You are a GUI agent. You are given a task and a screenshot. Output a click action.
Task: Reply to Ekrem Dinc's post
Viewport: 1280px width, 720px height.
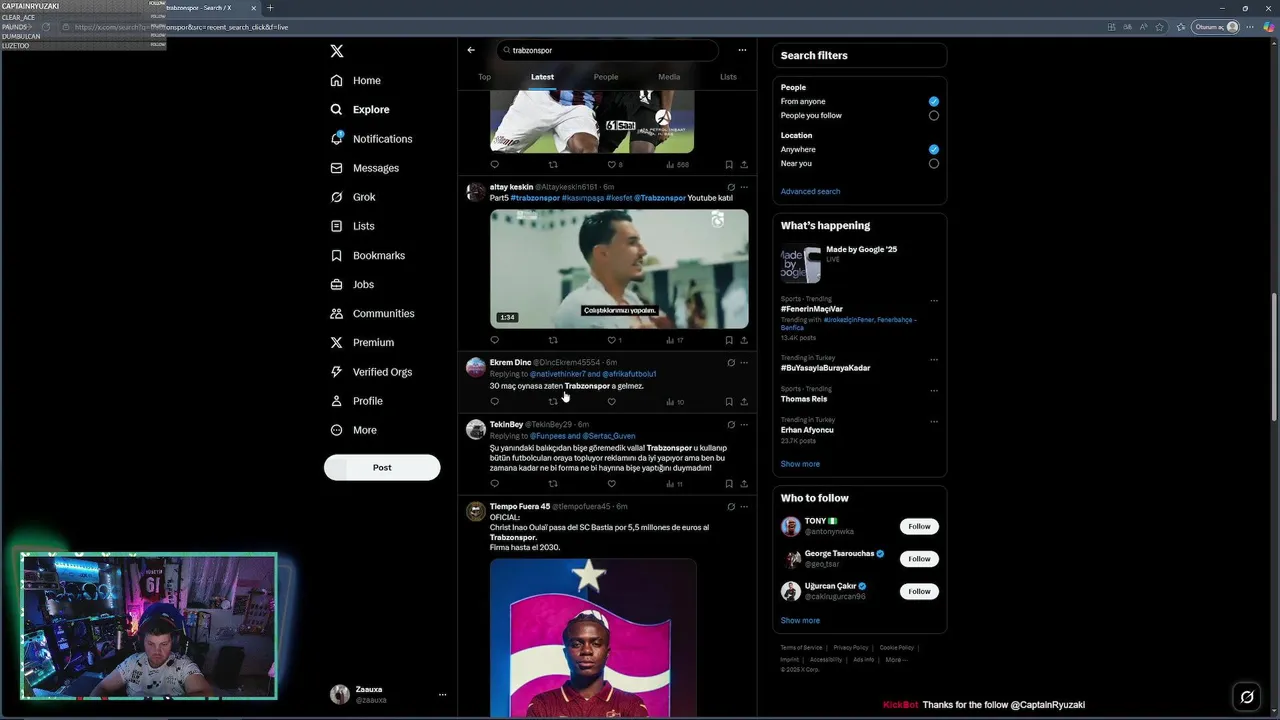pyautogui.click(x=494, y=401)
